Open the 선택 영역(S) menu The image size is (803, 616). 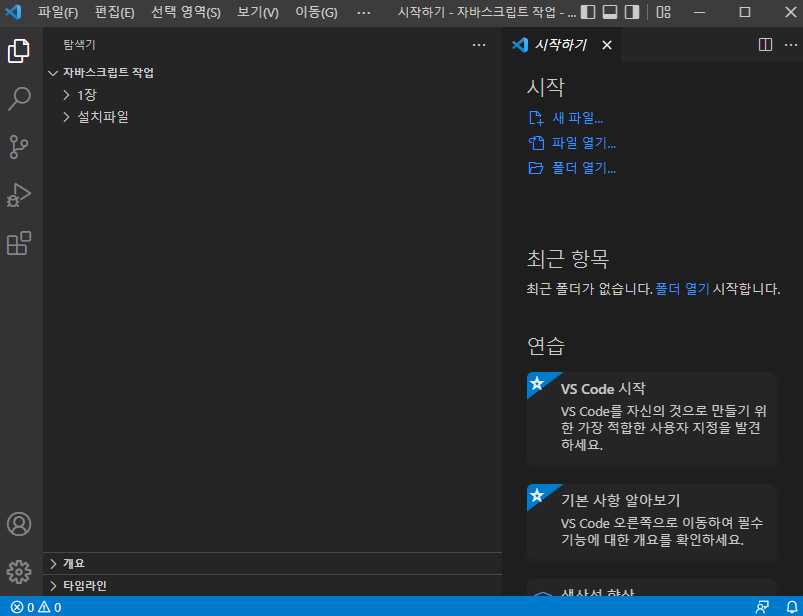pos(186,12)
